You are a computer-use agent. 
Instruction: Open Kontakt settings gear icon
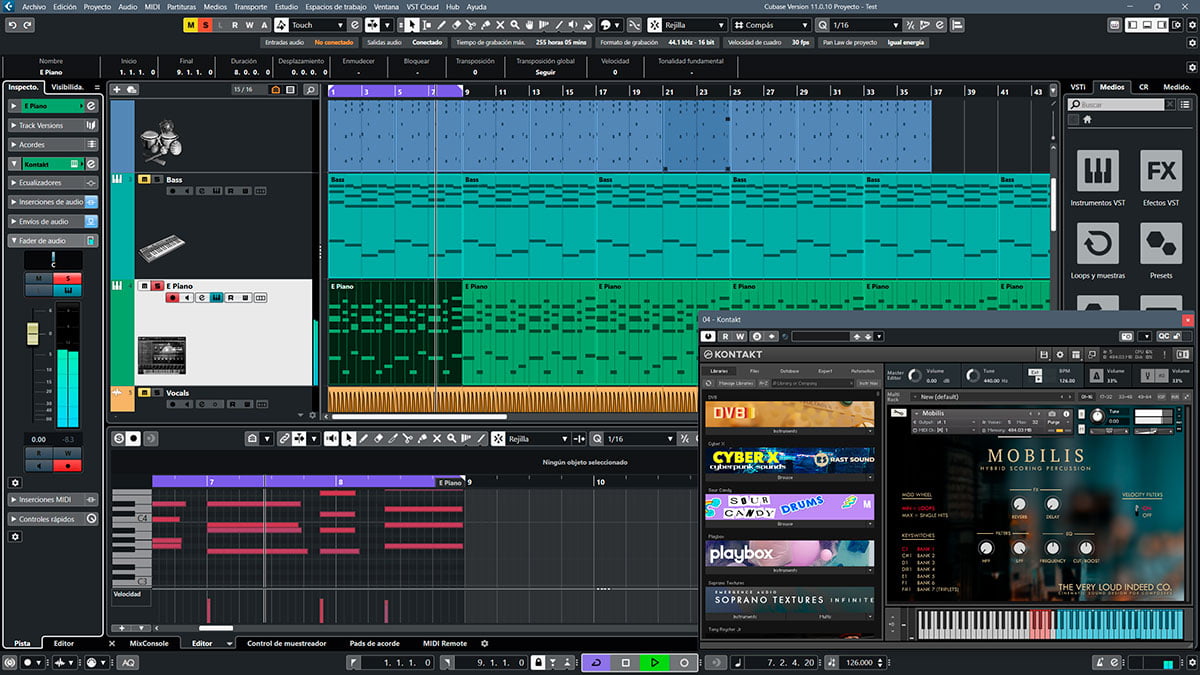pos(1060,354)
